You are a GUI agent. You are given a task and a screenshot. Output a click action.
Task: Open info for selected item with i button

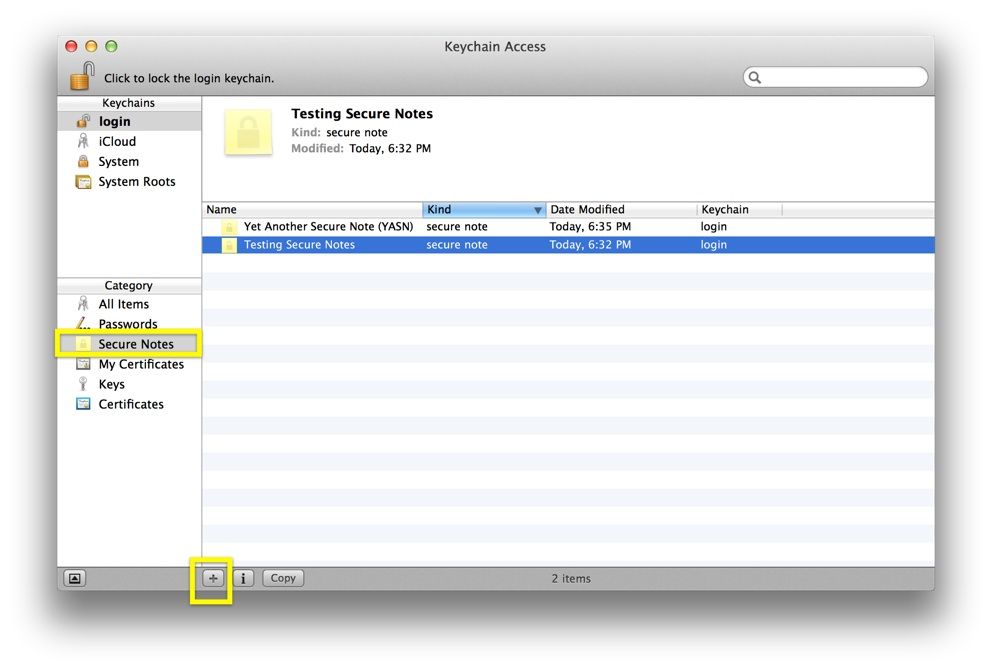tap(243, 578)
